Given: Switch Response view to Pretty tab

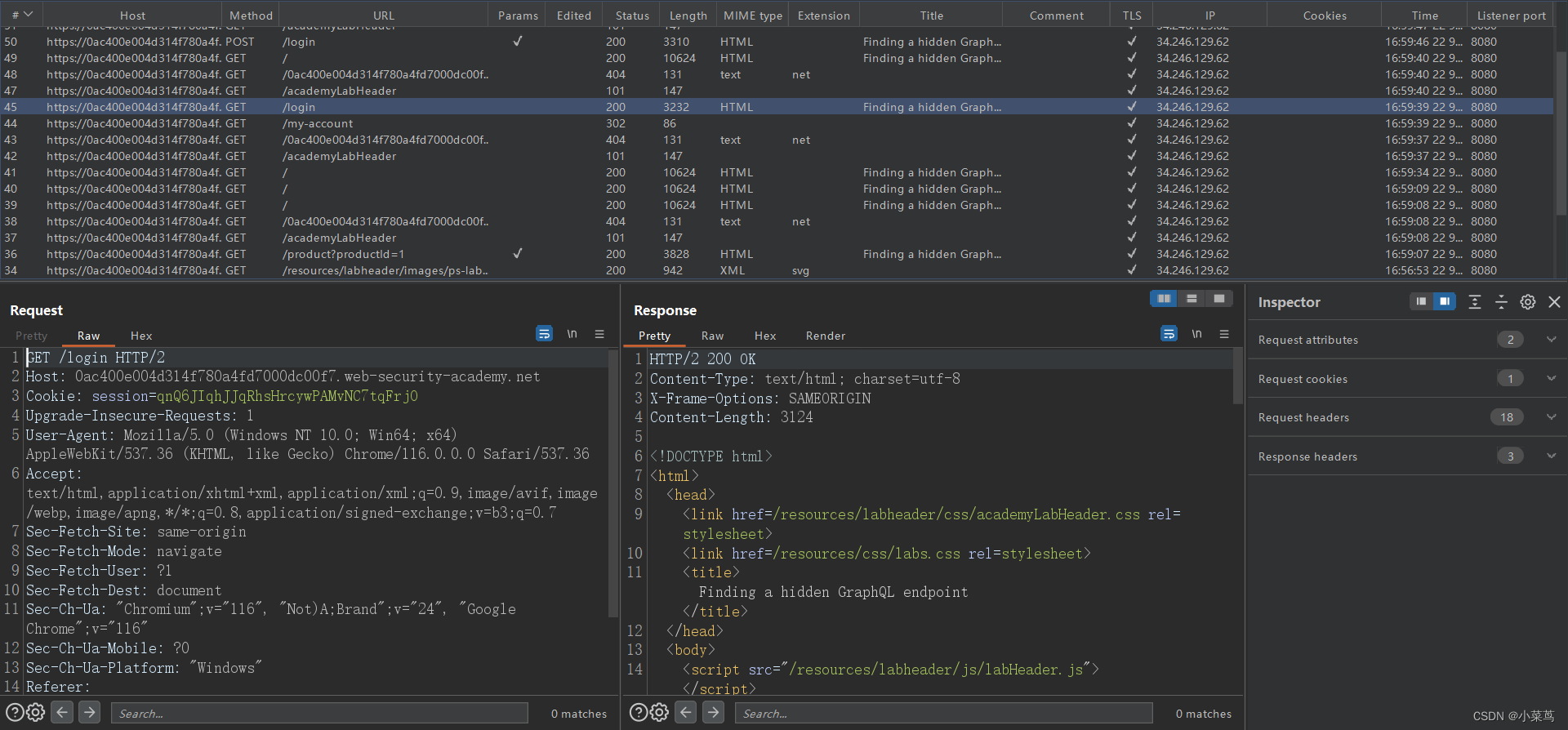Looking at the screenshot, I should pos(654,336).
